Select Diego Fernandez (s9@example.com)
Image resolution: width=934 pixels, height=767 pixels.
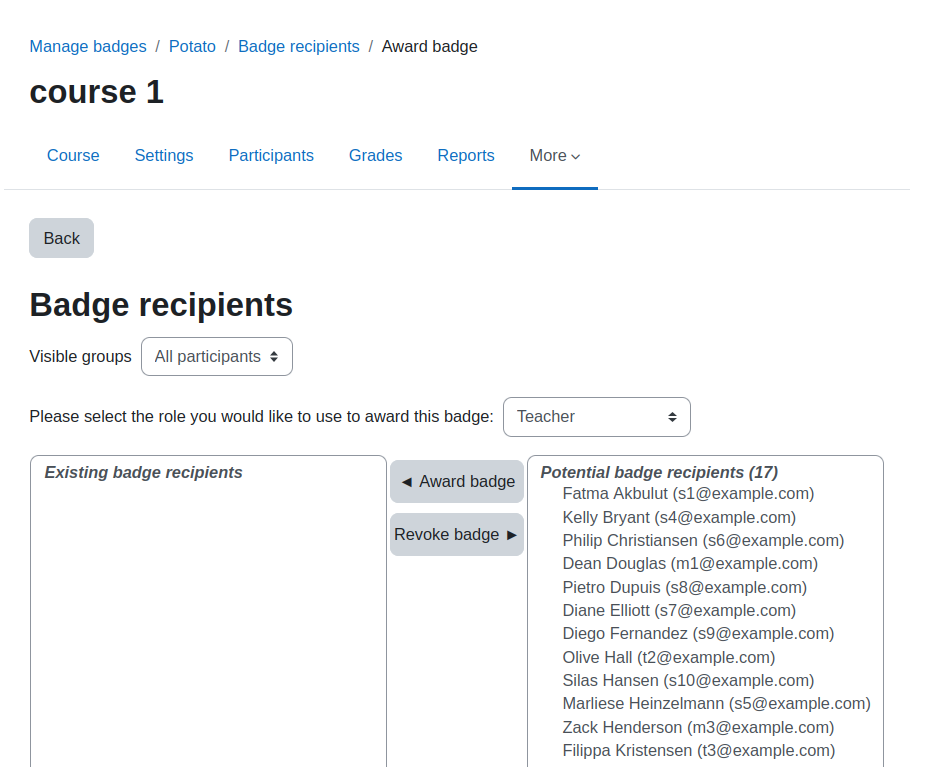point(698,634)
